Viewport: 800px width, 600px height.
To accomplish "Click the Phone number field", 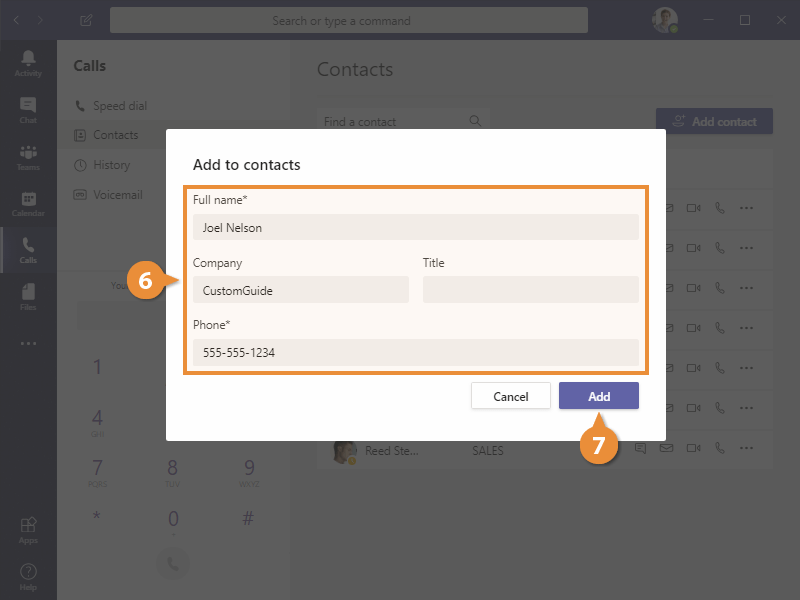I will point(415,352).
